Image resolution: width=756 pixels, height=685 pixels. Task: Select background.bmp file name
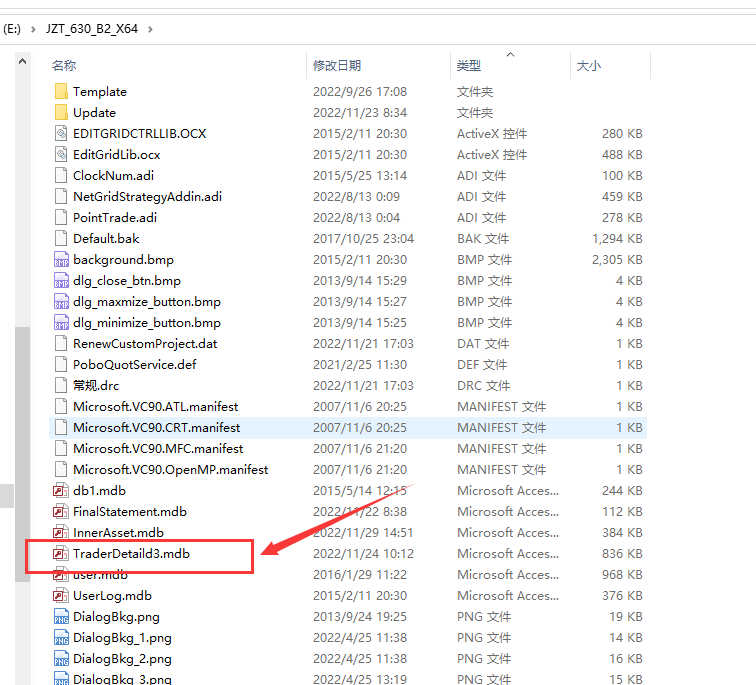123,260
